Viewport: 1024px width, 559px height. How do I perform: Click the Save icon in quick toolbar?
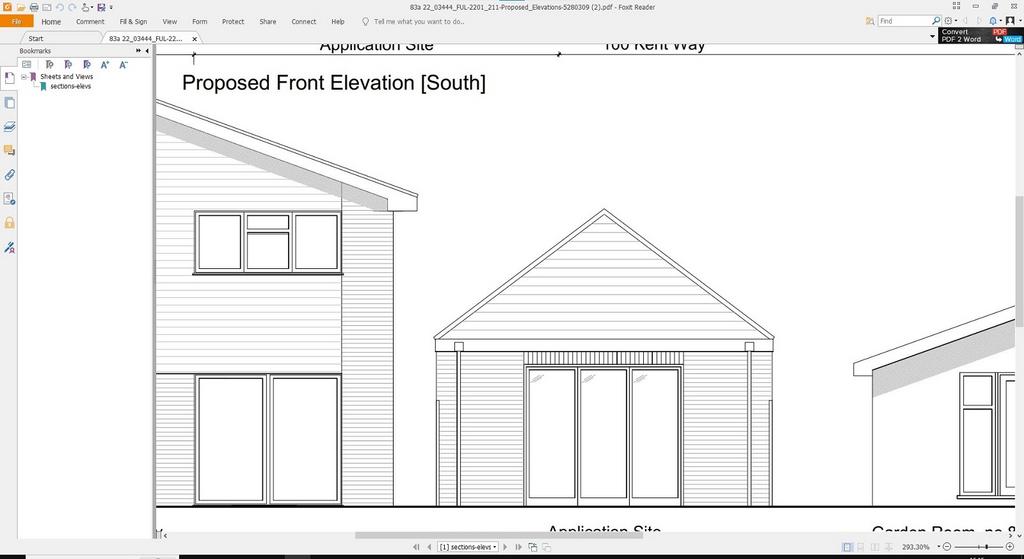pos(101,7)
